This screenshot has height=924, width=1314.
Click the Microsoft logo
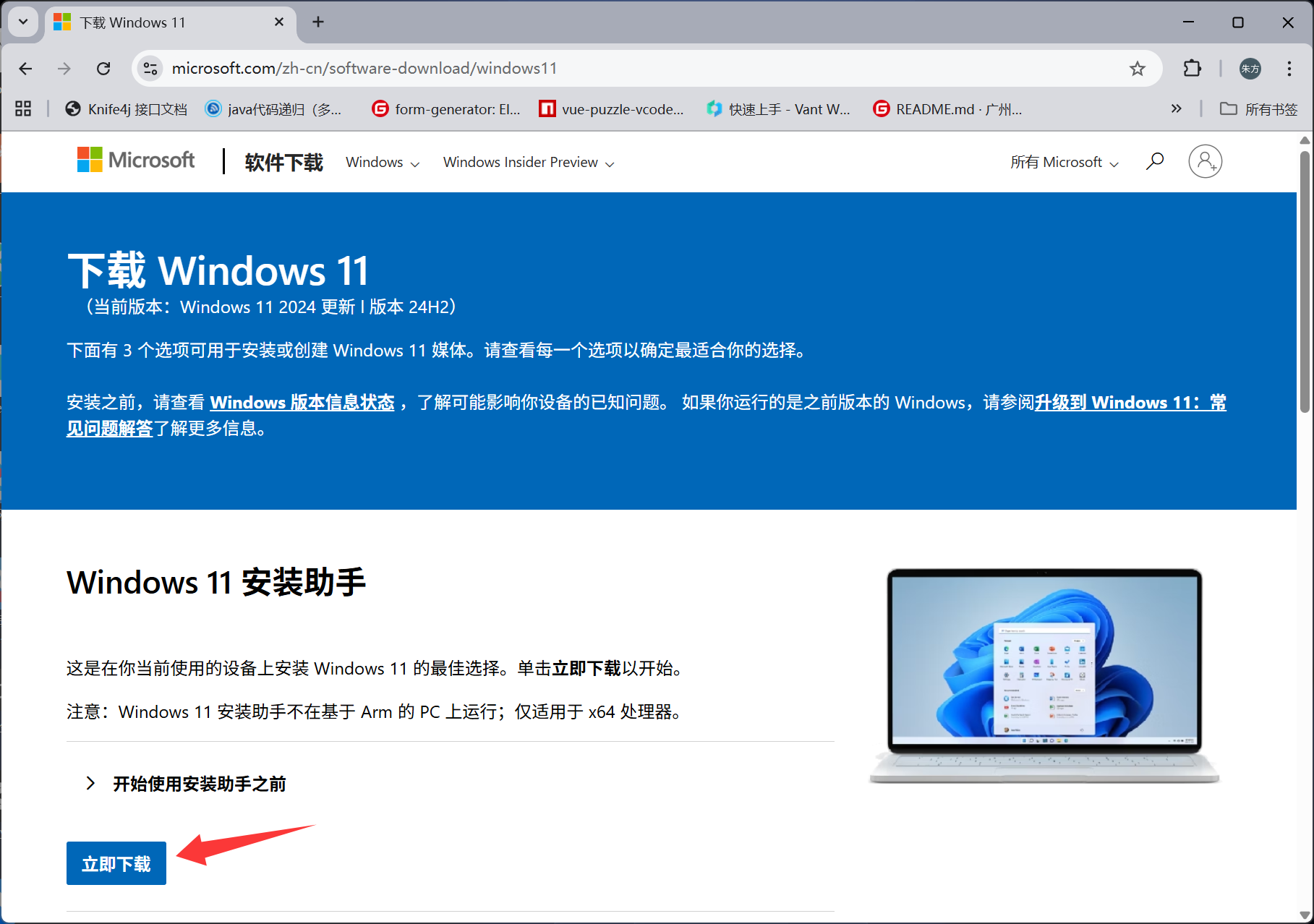(x=136, y=160)
